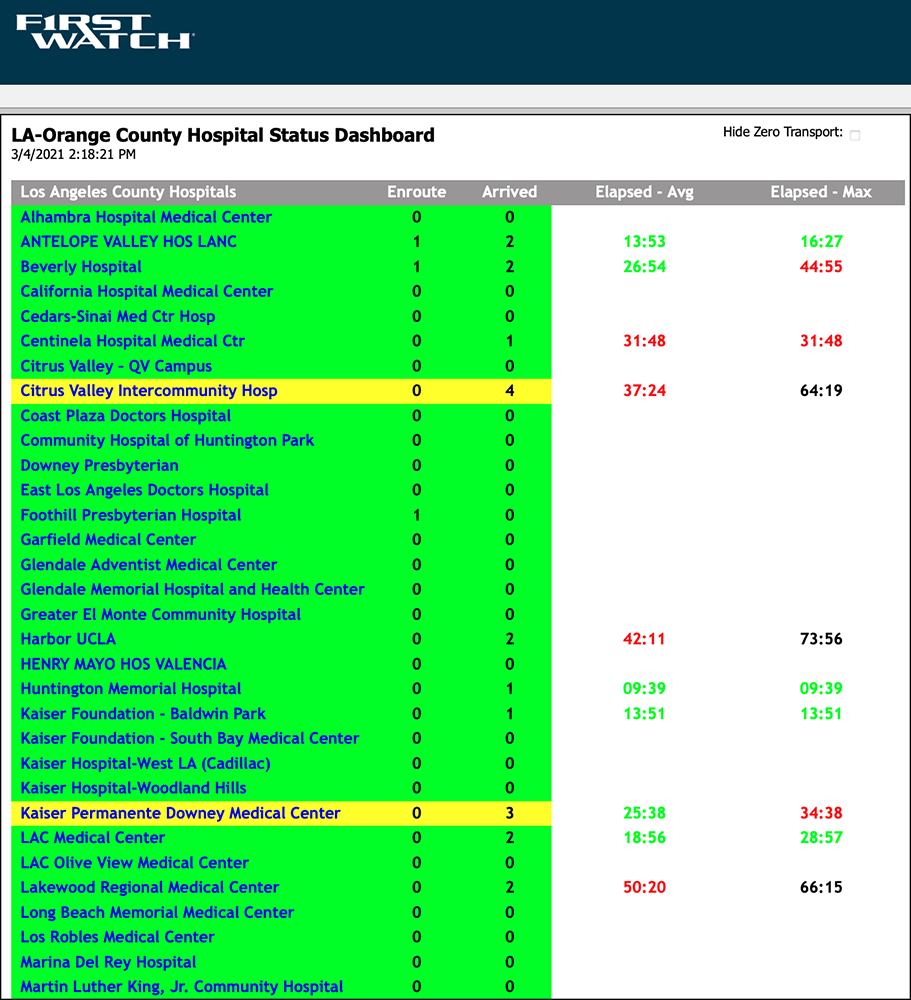Enable the Hide Zero Transport checkbox
This screenshot has height=1000, width=911.
point(855,135)
